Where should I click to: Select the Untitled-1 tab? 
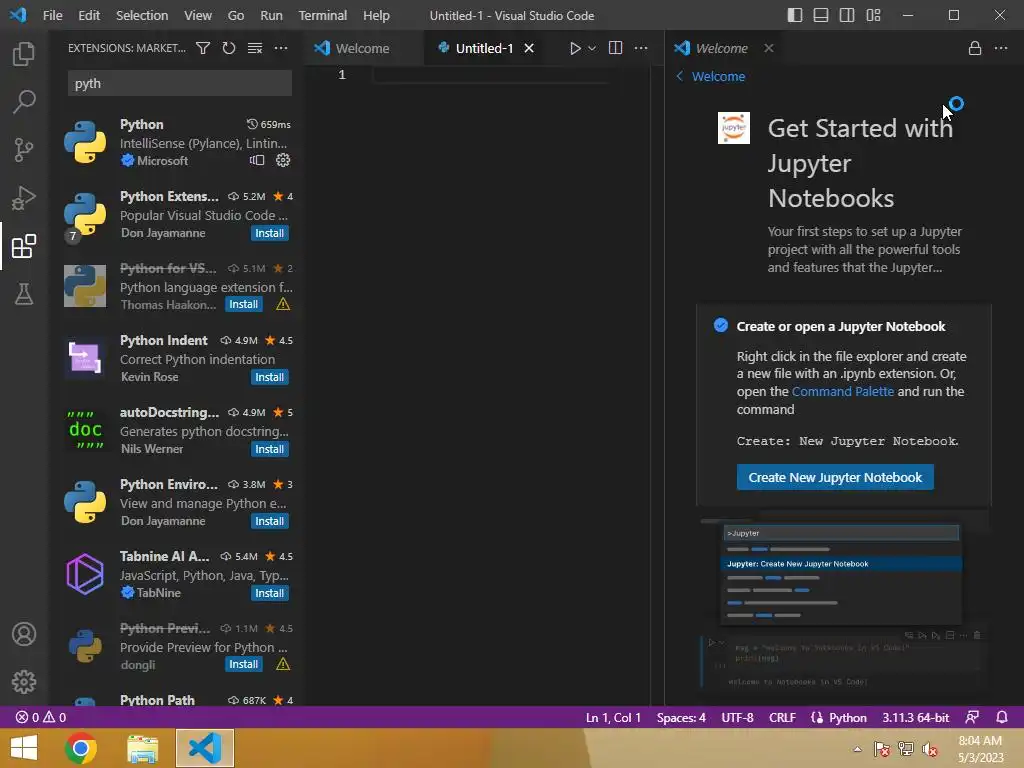point(483,48)
